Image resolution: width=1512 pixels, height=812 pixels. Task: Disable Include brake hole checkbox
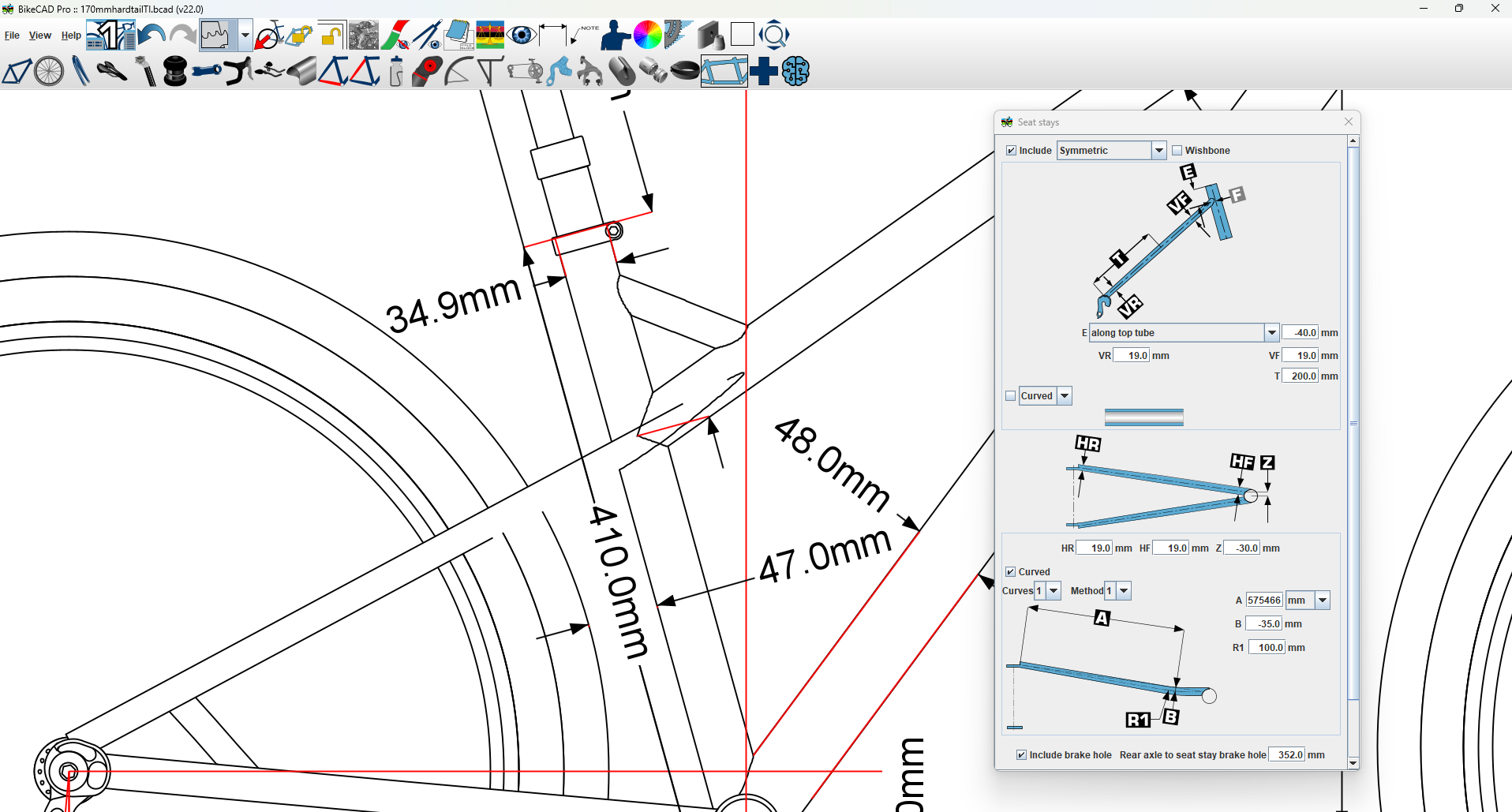(x=1022, y=755)
